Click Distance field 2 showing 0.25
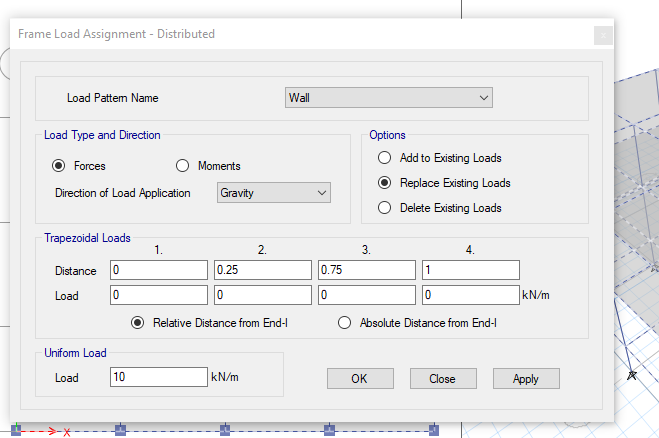This screenshot has height=438, width=659. click(263, 270)
